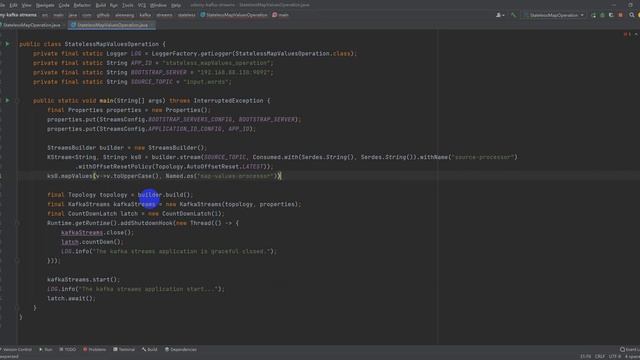Open the TODO tool window
Screen dimensions: 640x360
tap(68, 349)
